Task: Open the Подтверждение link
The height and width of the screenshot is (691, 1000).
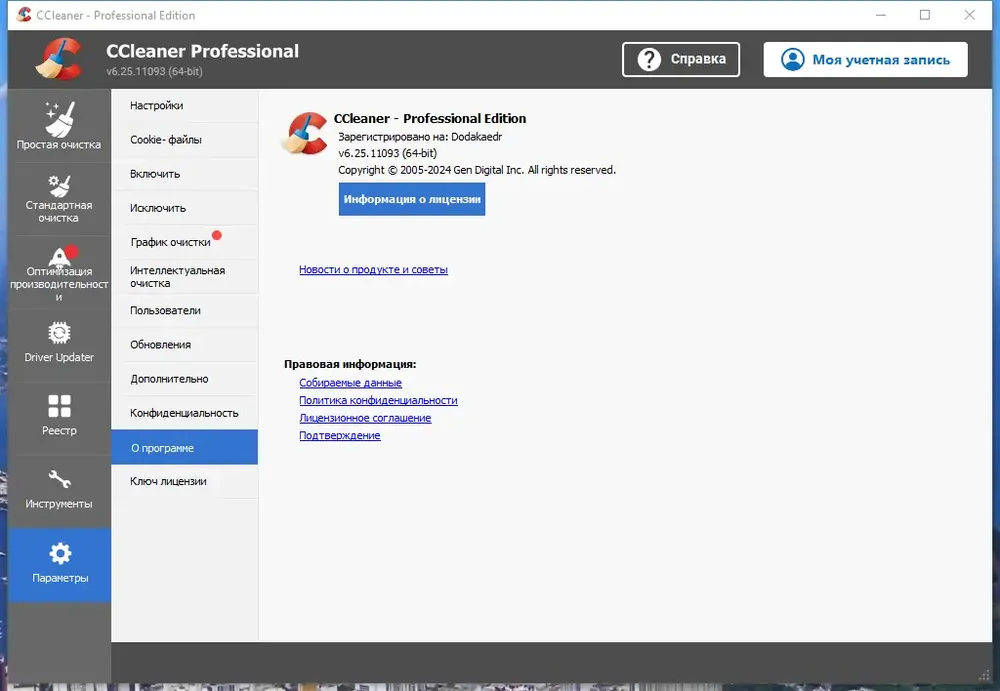Action: click(x=340, y=435)
